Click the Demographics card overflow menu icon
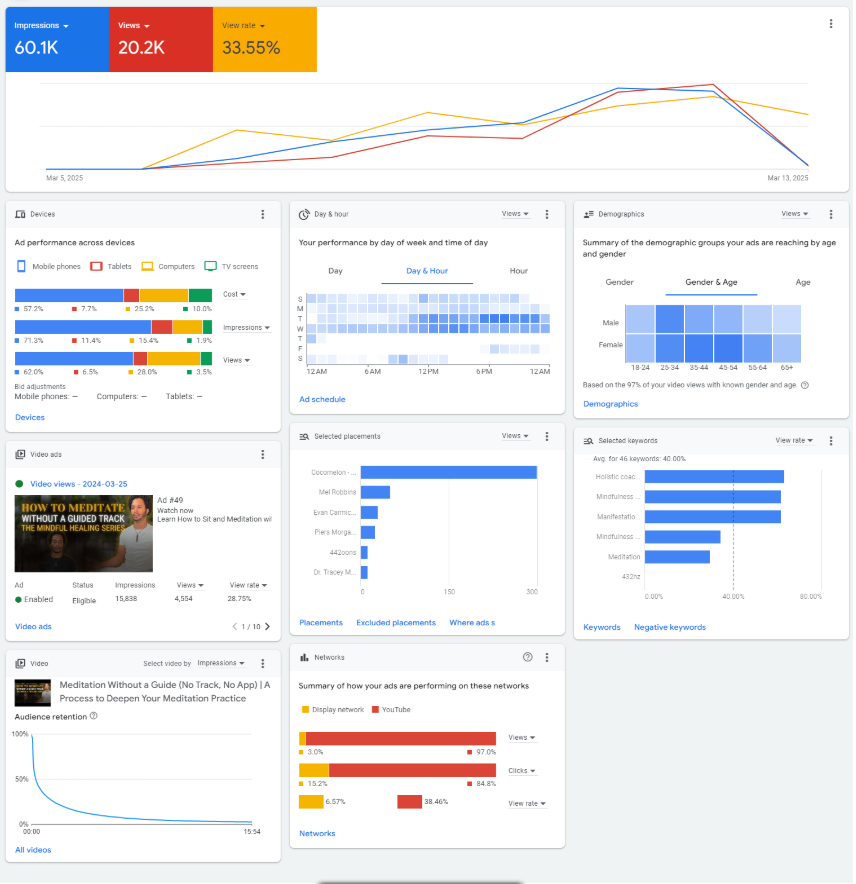The height and width of the screenshot is (884, 856). point(831,214)
